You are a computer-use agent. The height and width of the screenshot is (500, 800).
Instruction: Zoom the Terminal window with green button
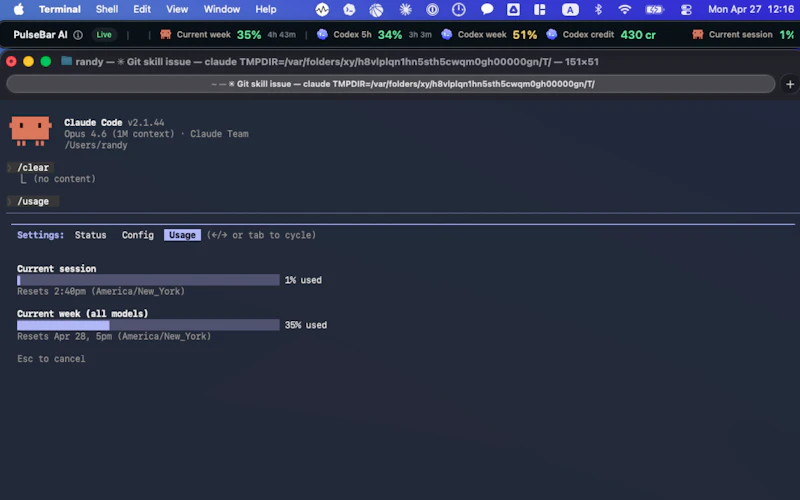45,61
